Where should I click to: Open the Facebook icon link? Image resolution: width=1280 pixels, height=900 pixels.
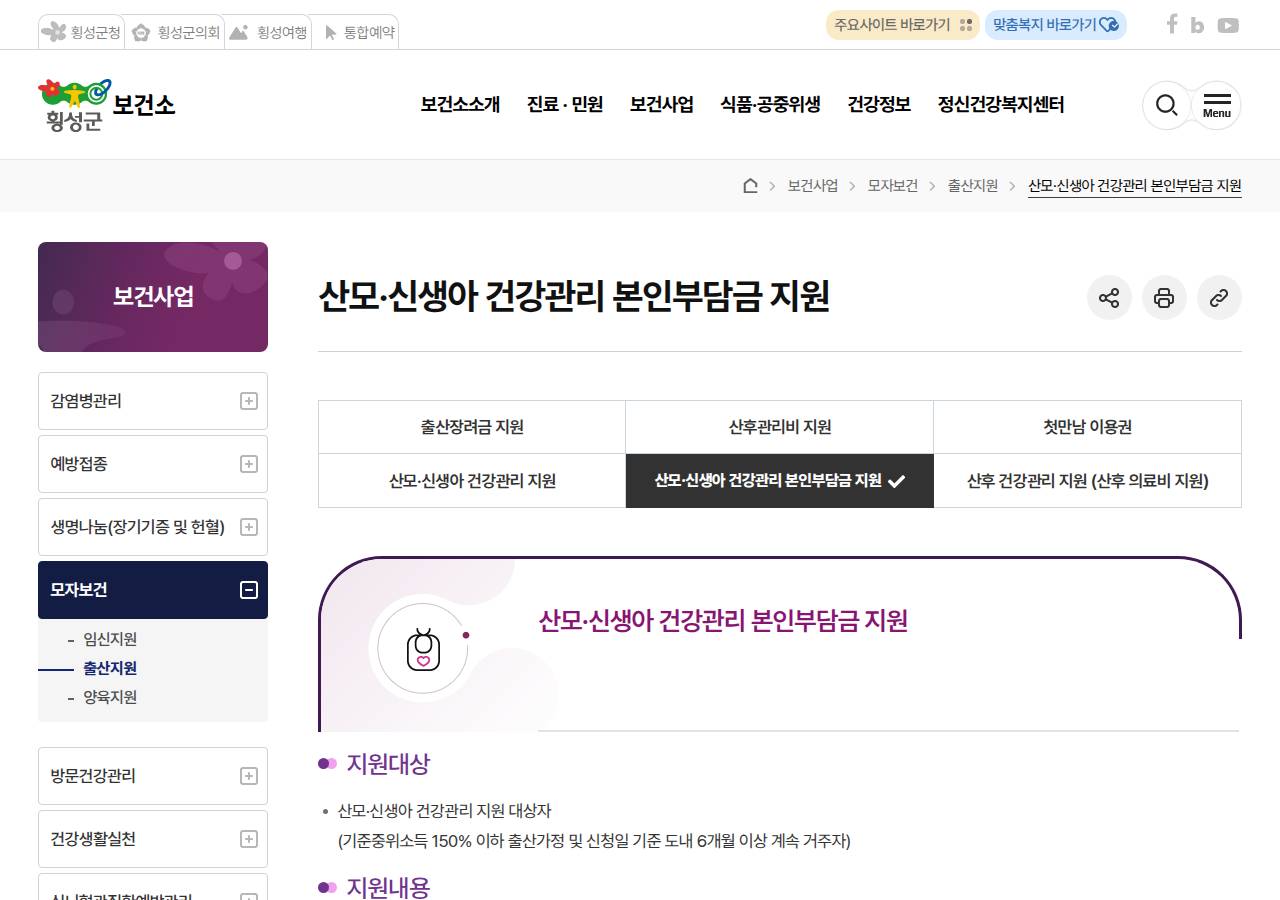[x=1172, y=25]
